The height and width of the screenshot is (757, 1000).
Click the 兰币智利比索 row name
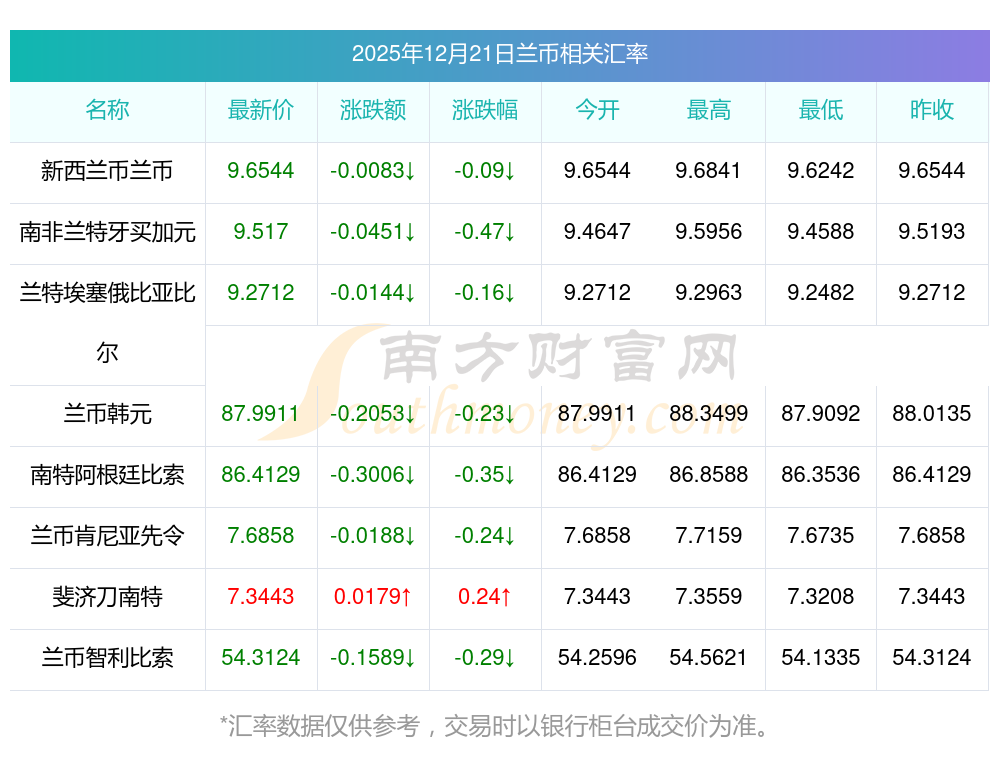(x=107, y=658)
